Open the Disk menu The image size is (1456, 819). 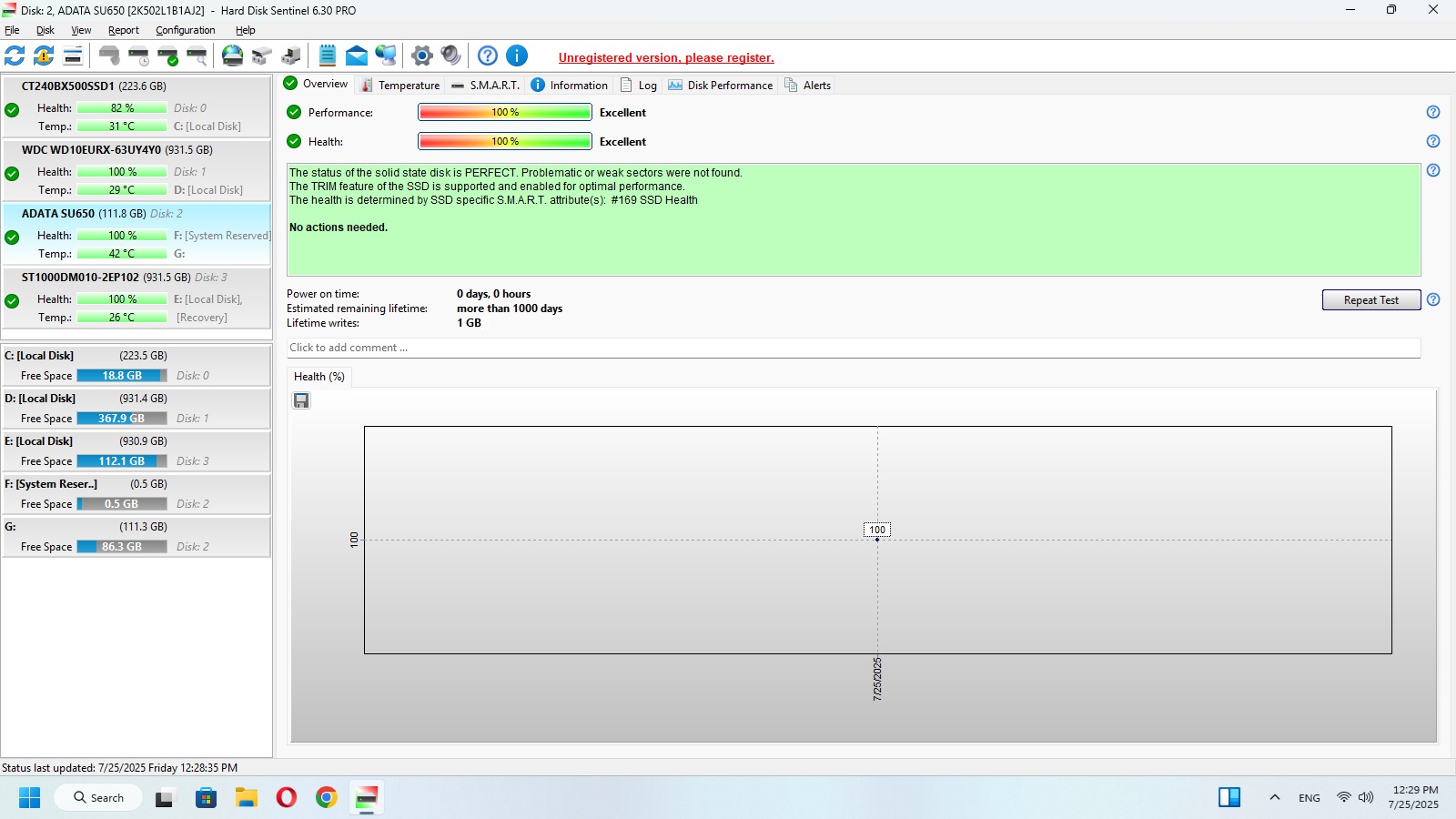click(45, 30)
